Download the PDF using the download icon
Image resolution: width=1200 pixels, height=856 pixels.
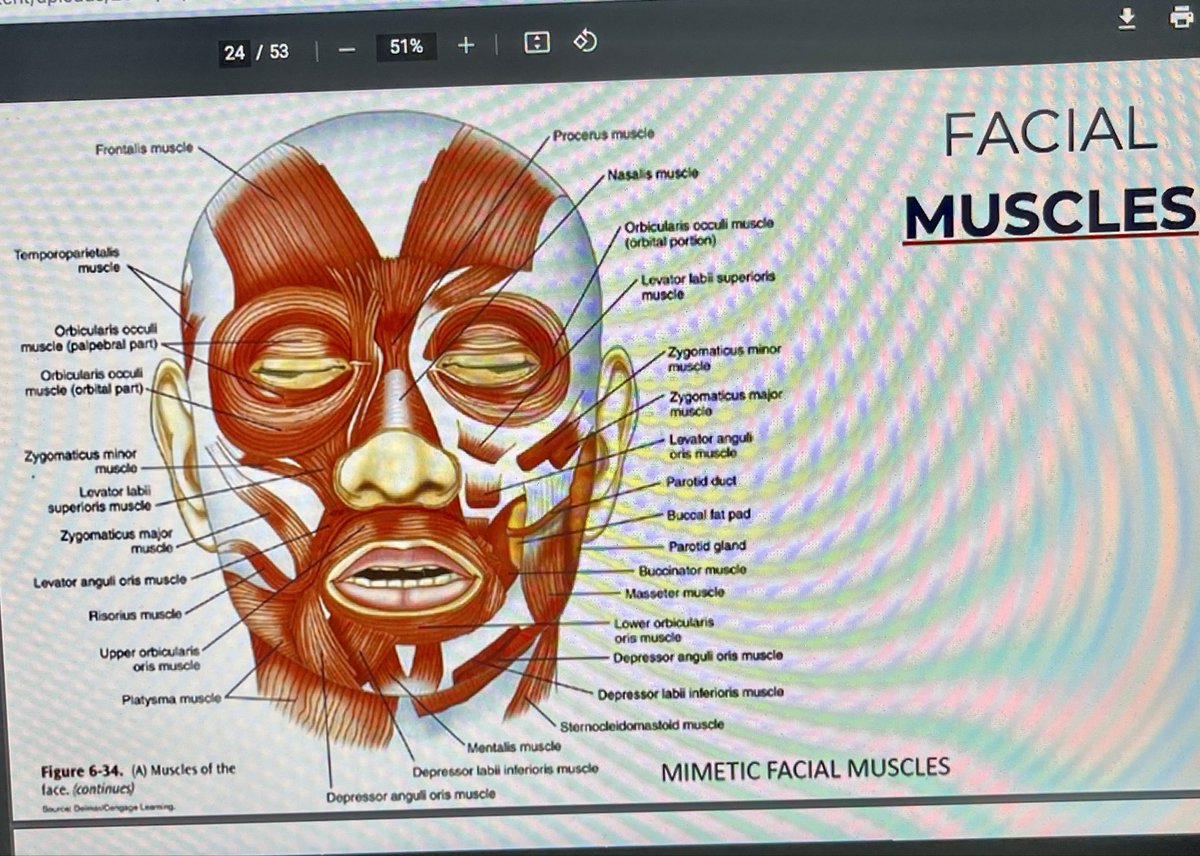pos(1126,17)
